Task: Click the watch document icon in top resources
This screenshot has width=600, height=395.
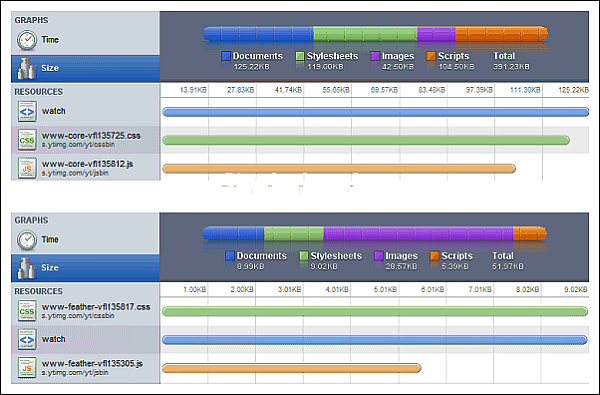Action: [27, 111]
